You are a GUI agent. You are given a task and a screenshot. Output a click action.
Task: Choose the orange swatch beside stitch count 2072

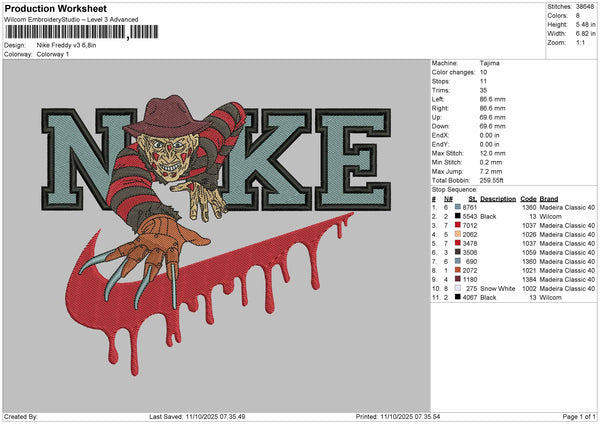458,270
